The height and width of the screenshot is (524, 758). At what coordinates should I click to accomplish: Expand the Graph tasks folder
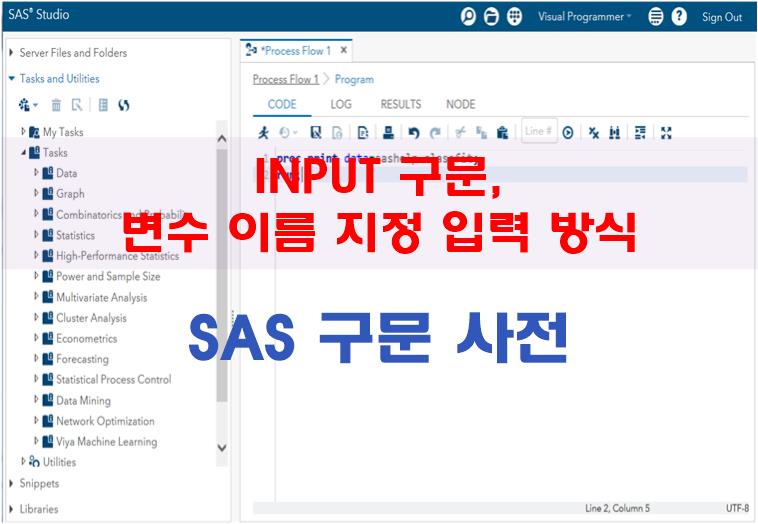pyautogui.click(x=36, y=193)
